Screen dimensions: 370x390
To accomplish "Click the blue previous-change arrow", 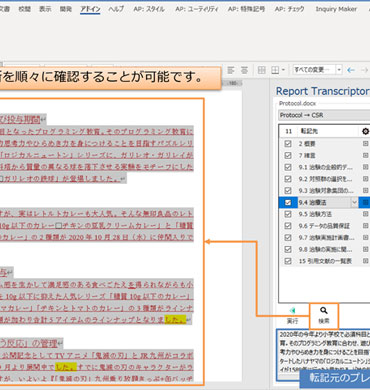I will [351, 70].
